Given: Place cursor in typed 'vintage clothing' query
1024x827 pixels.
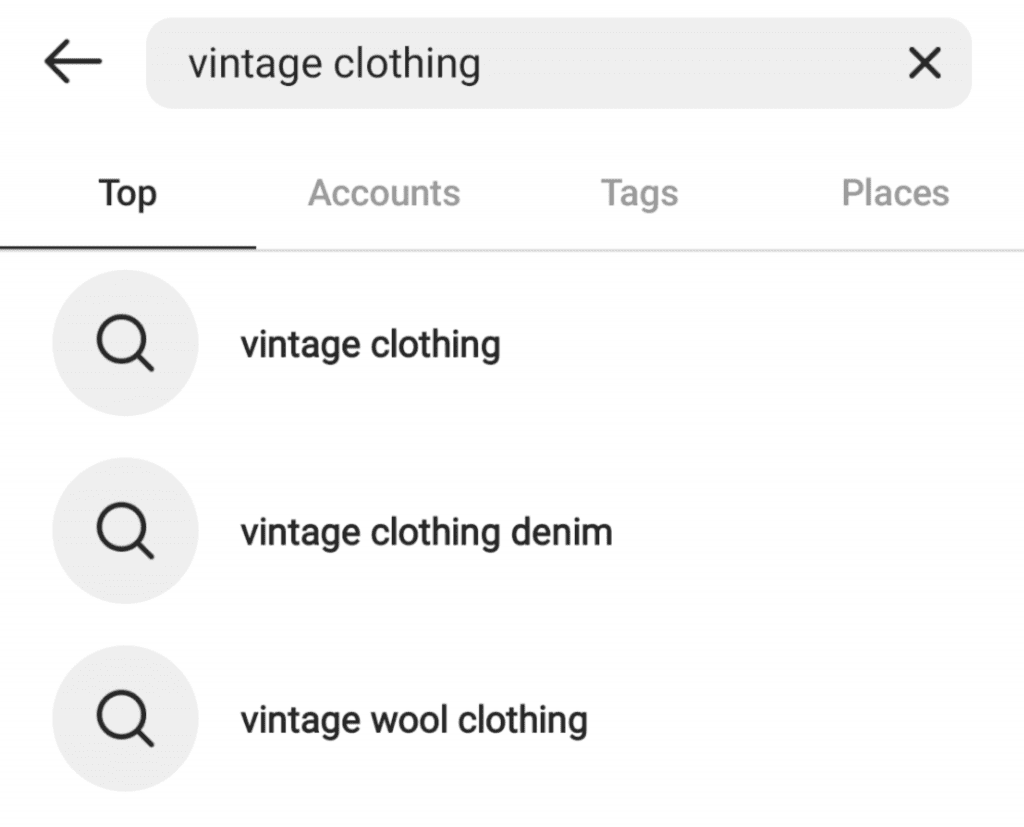Looking at the screenshot, I should pos(335,64).
